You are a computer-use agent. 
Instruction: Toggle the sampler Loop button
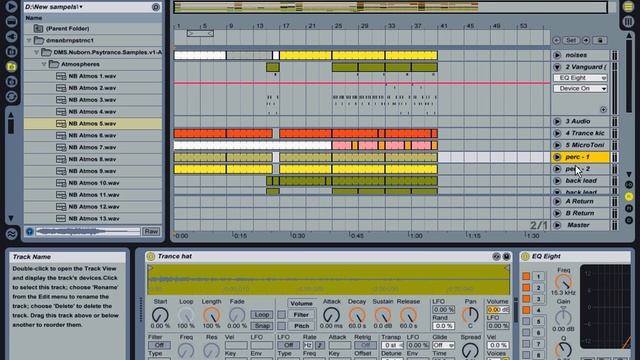[262, 315]
